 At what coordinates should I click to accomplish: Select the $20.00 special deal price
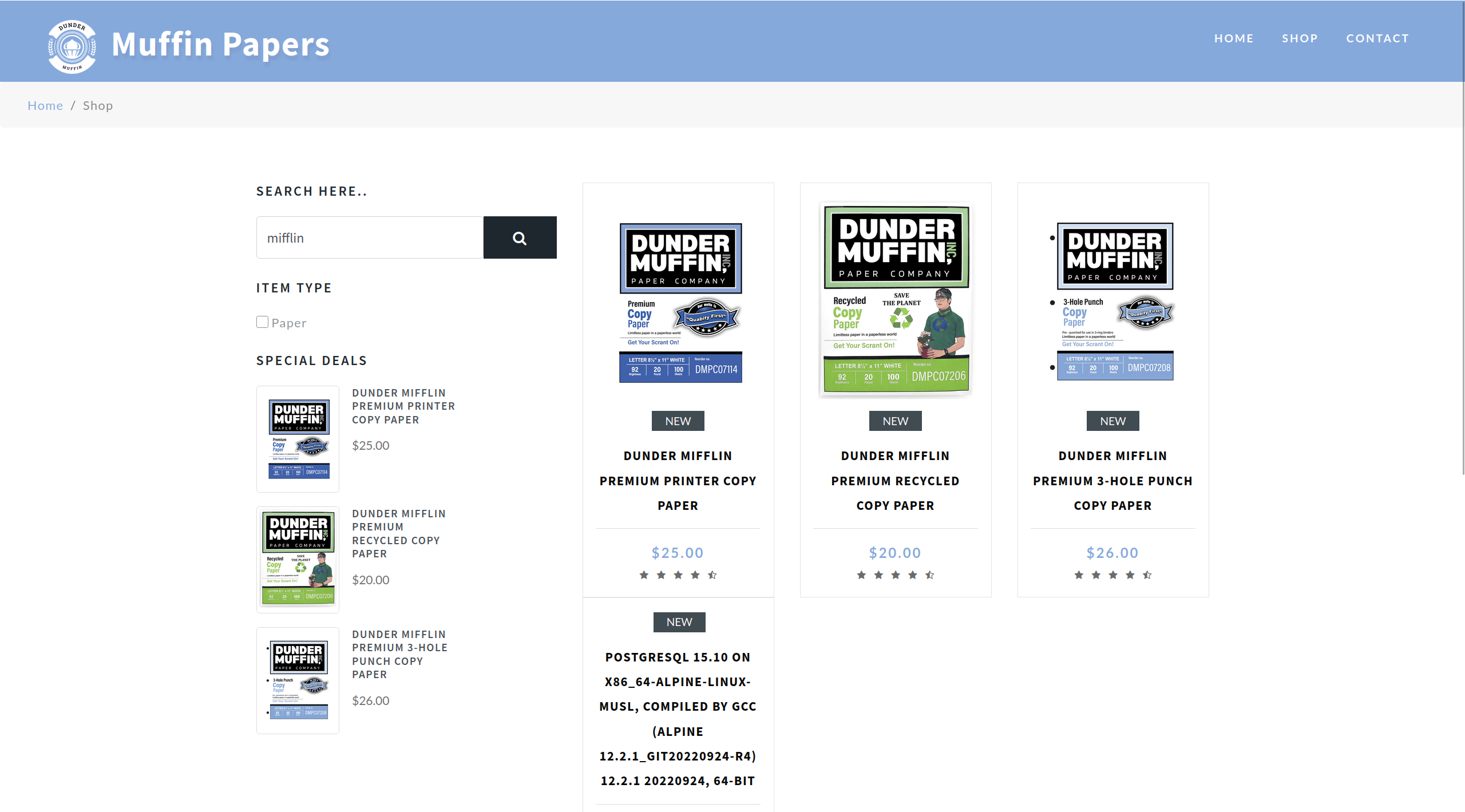(x=371, y=580)
